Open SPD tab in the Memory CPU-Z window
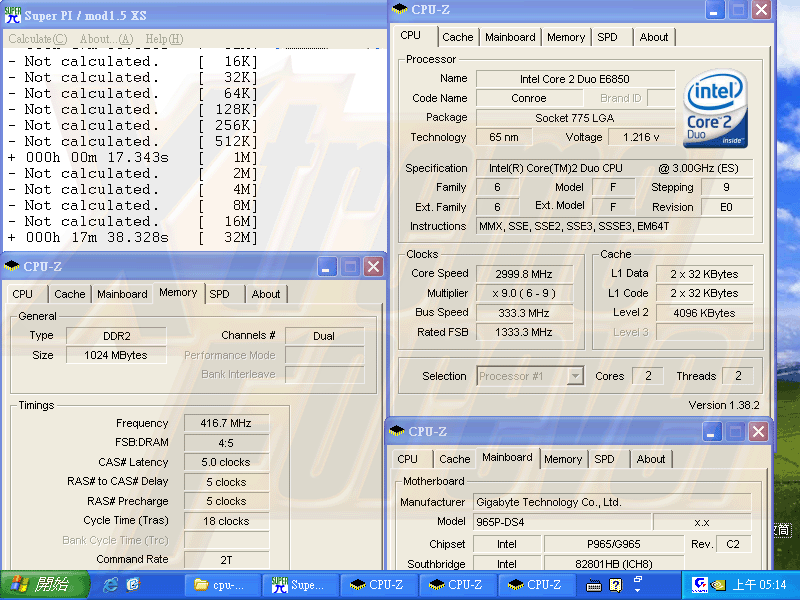 (219, 294)
